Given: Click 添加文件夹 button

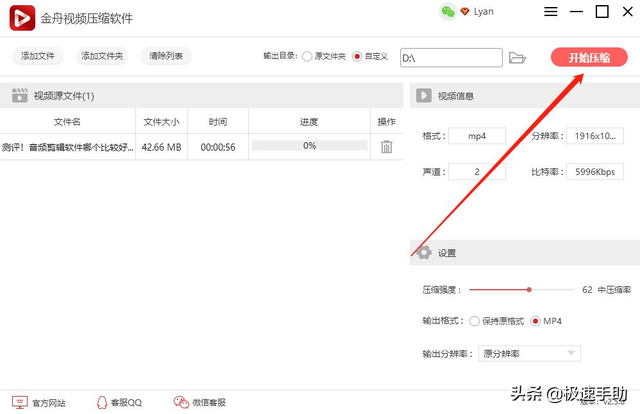Looking at the screenshot, I should (102, 56).
